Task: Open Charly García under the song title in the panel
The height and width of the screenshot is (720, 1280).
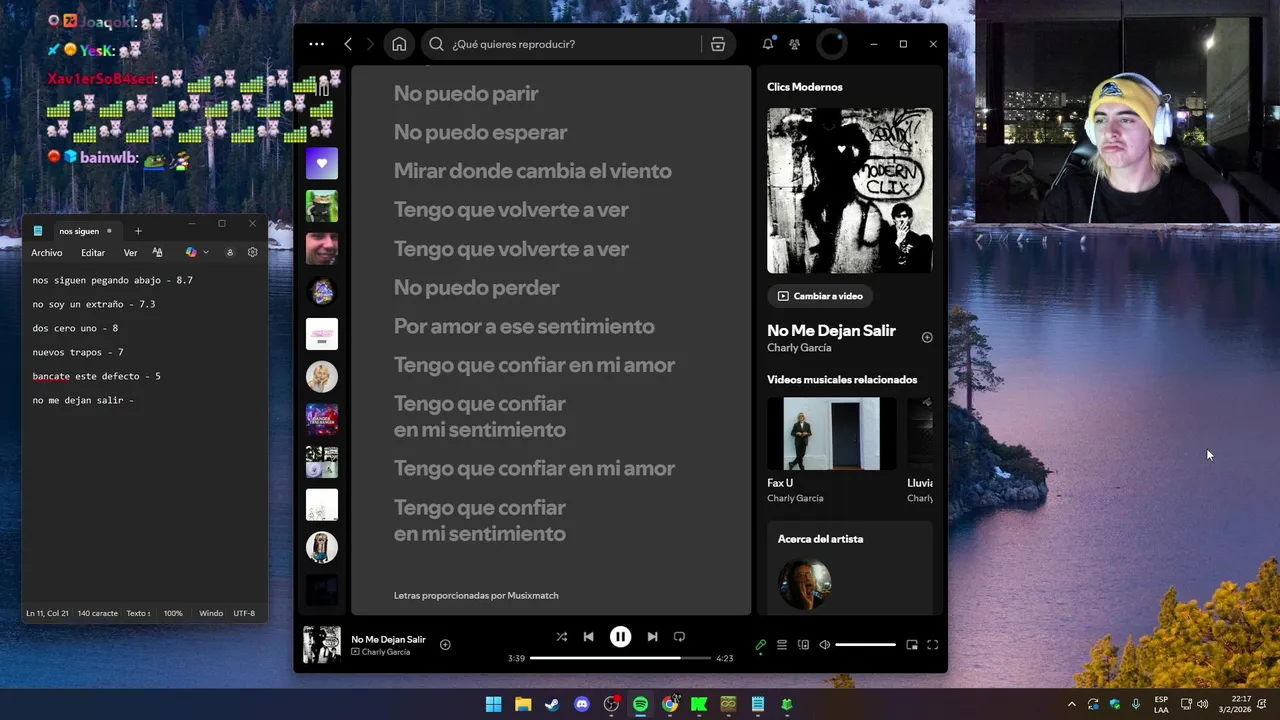Action: pyautogui.click(x=799, y=348)
